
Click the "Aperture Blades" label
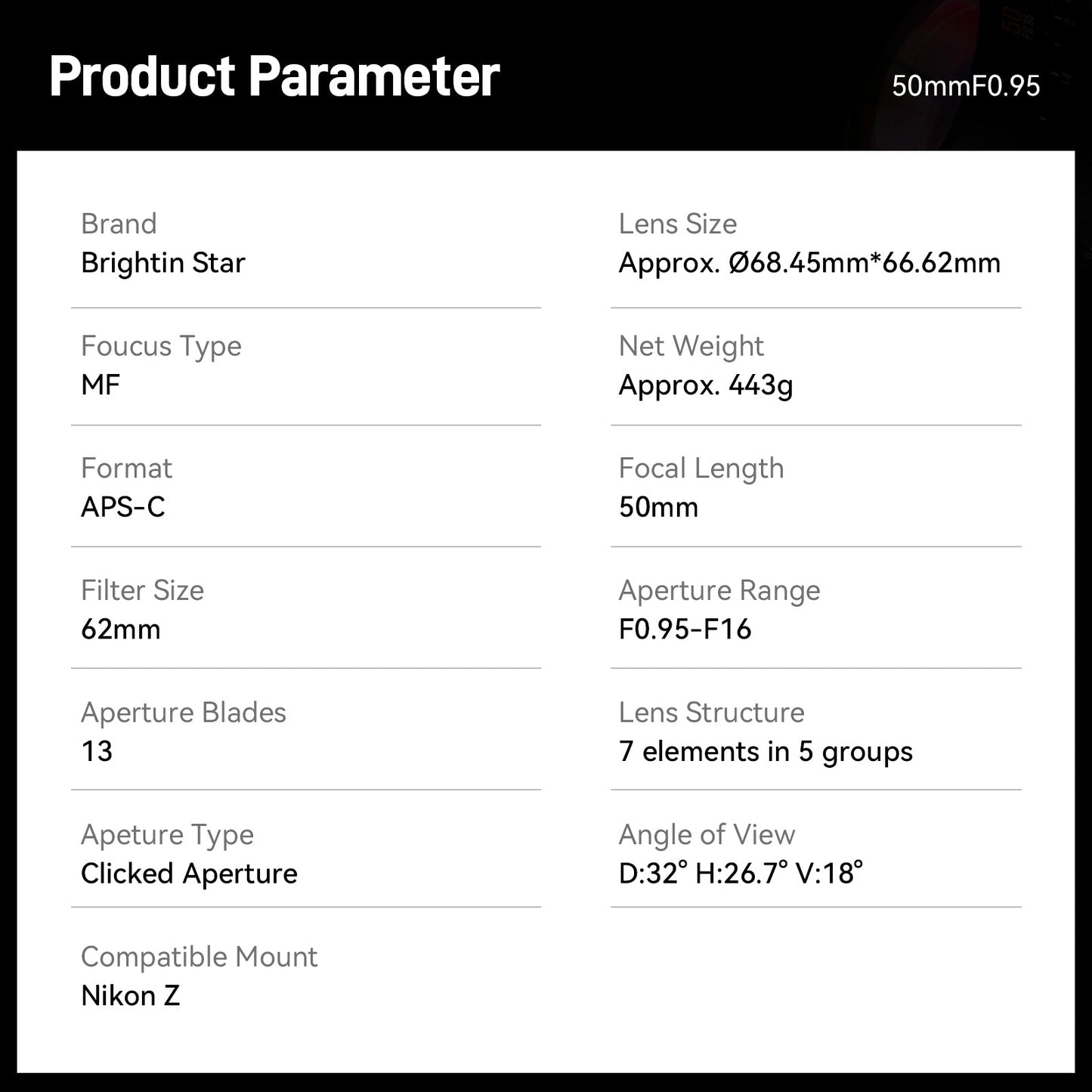(184, 713)
